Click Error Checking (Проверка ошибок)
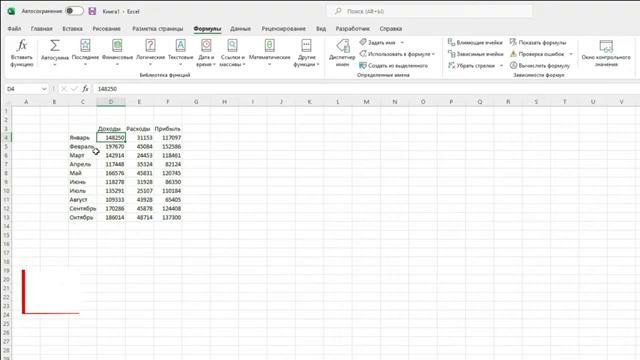The image size is (640, 360). click(x=537, y=54)
